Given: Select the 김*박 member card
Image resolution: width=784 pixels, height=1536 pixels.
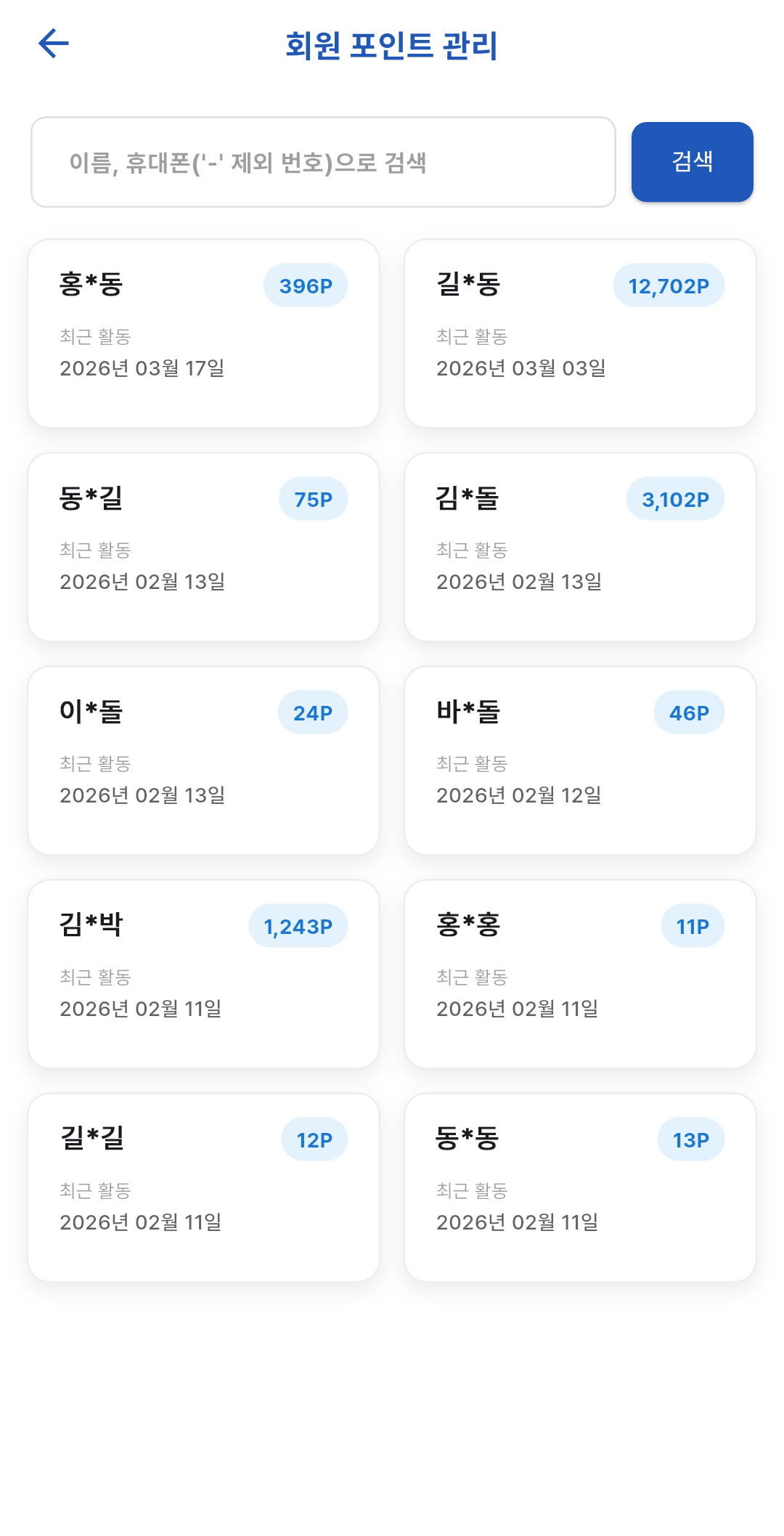Looking at the screenshot, I should (x=203, y=974).
